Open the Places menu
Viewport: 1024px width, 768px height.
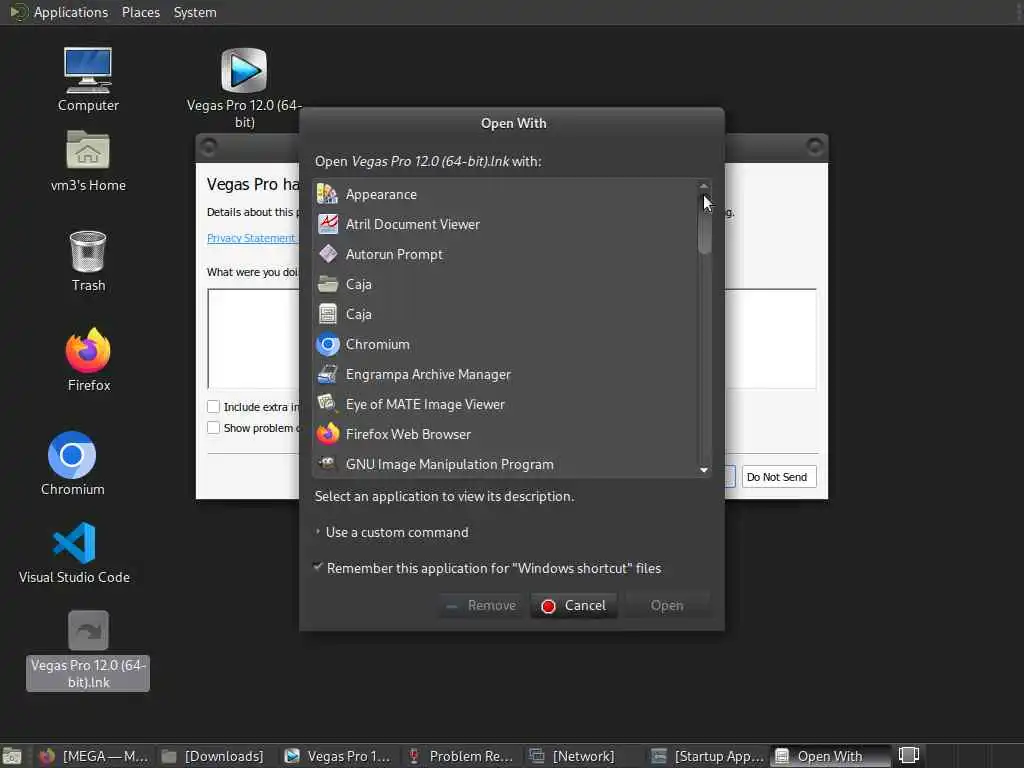[x=140, y=12]
